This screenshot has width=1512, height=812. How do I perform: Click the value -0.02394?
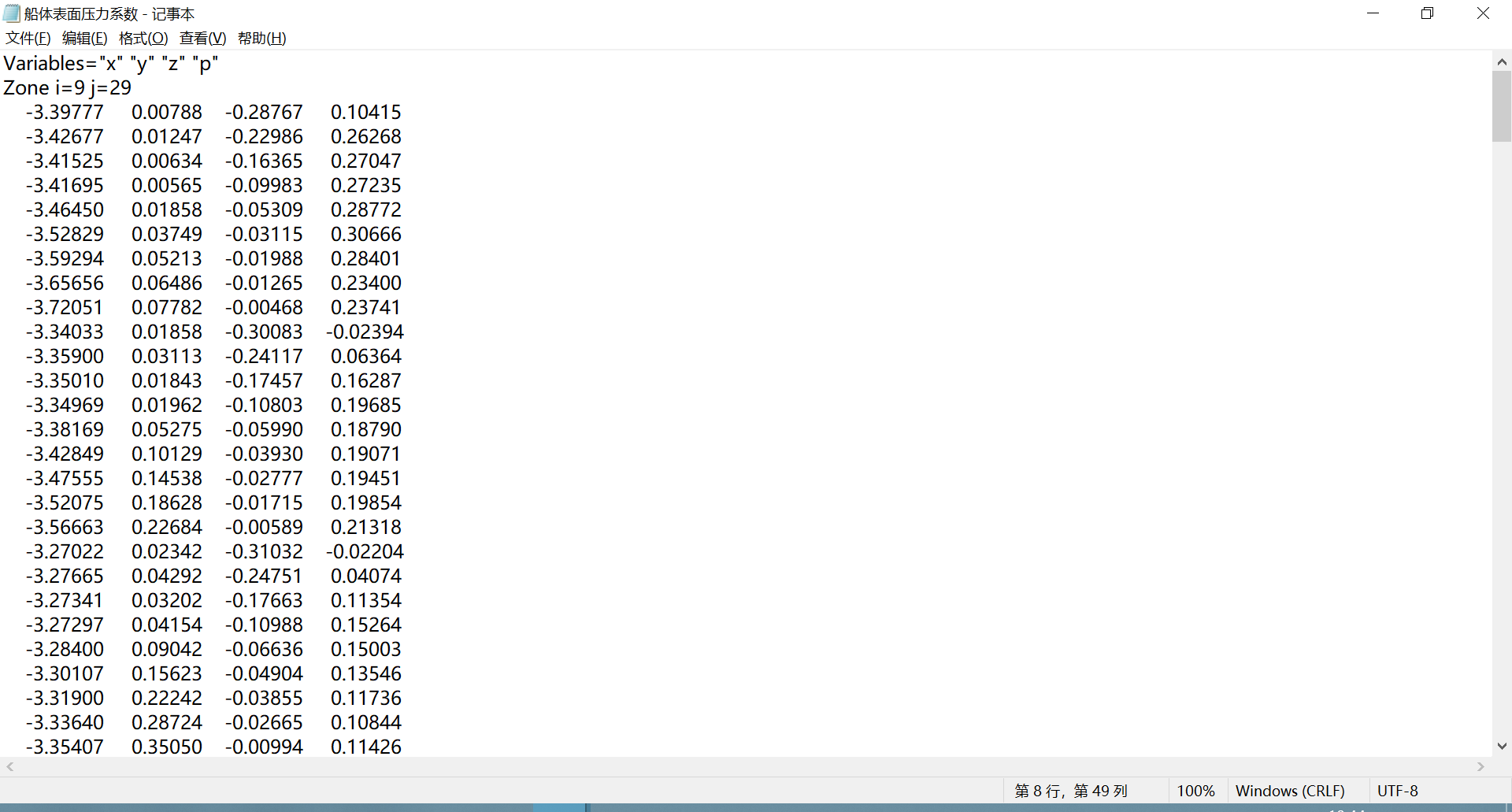point(365,332)
